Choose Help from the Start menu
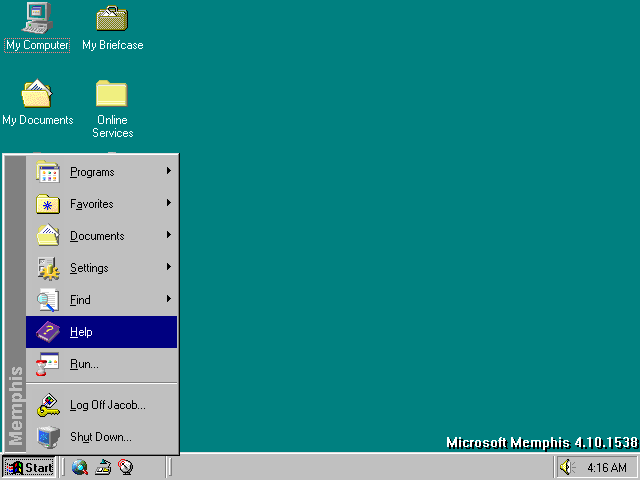The height and width of the screenshot is (480, 640). coord(102,332)
